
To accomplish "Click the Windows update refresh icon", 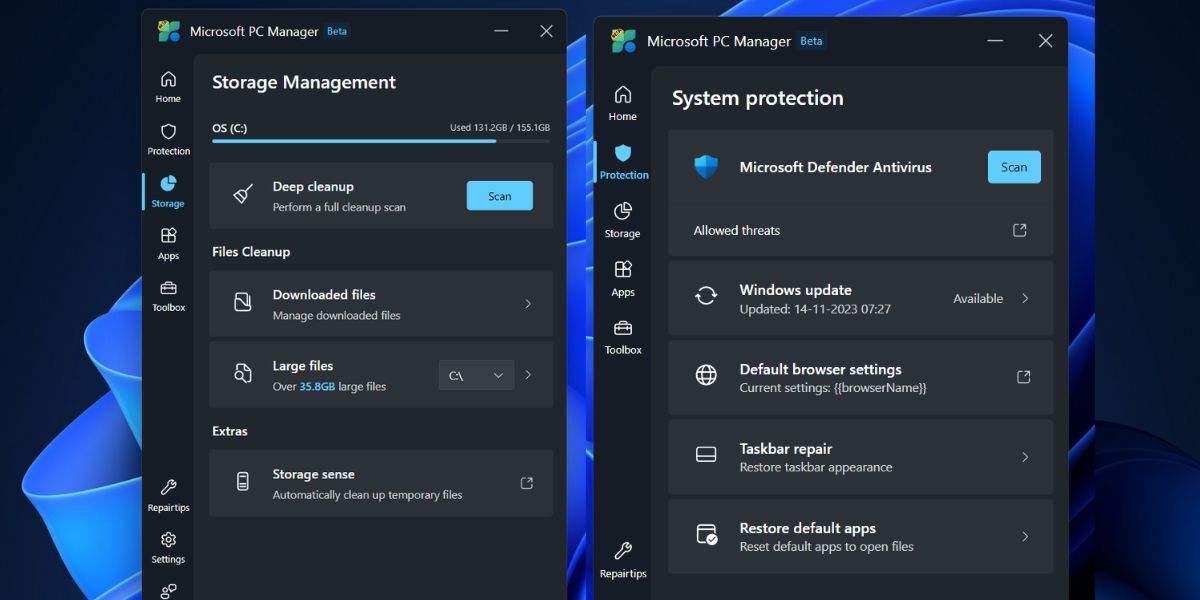I will click(x=707, y=297).
